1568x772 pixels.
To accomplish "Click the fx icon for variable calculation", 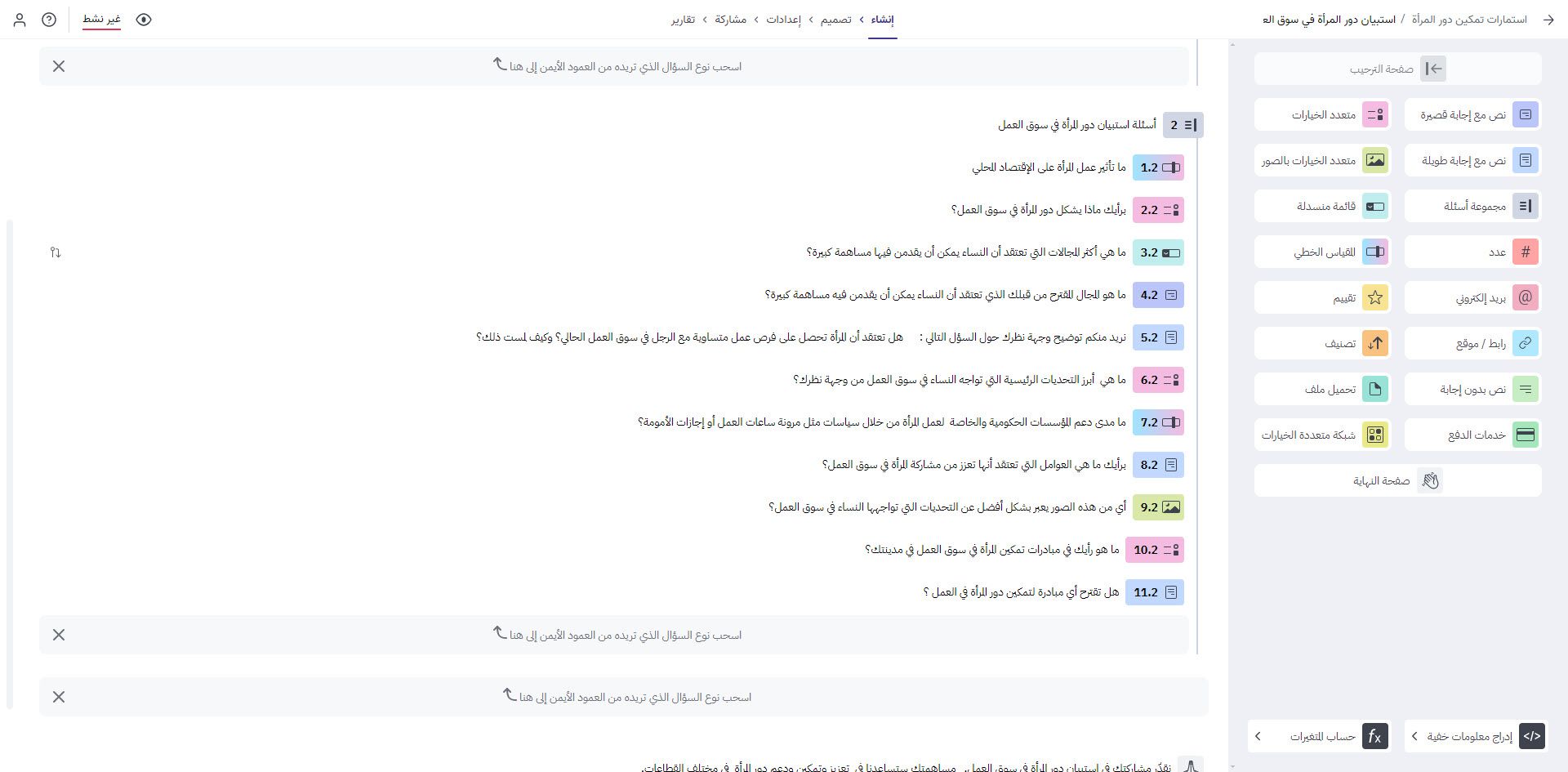I will click(x=1375, y=736).
